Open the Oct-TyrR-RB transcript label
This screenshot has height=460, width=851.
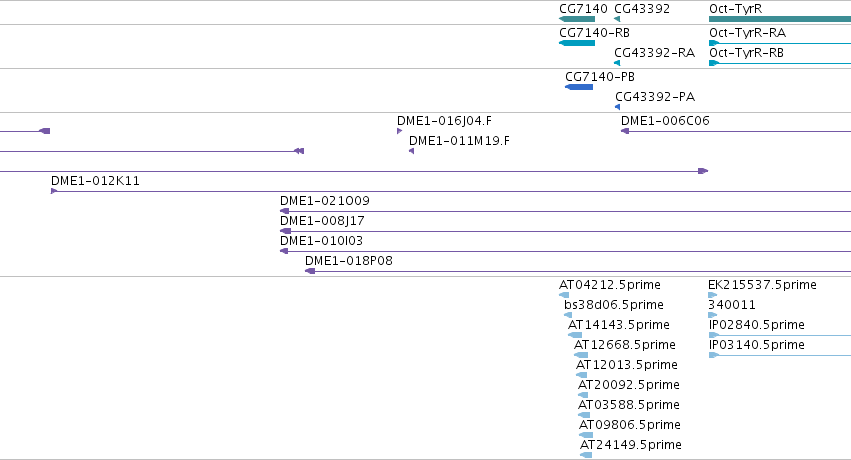pos(746,53)
